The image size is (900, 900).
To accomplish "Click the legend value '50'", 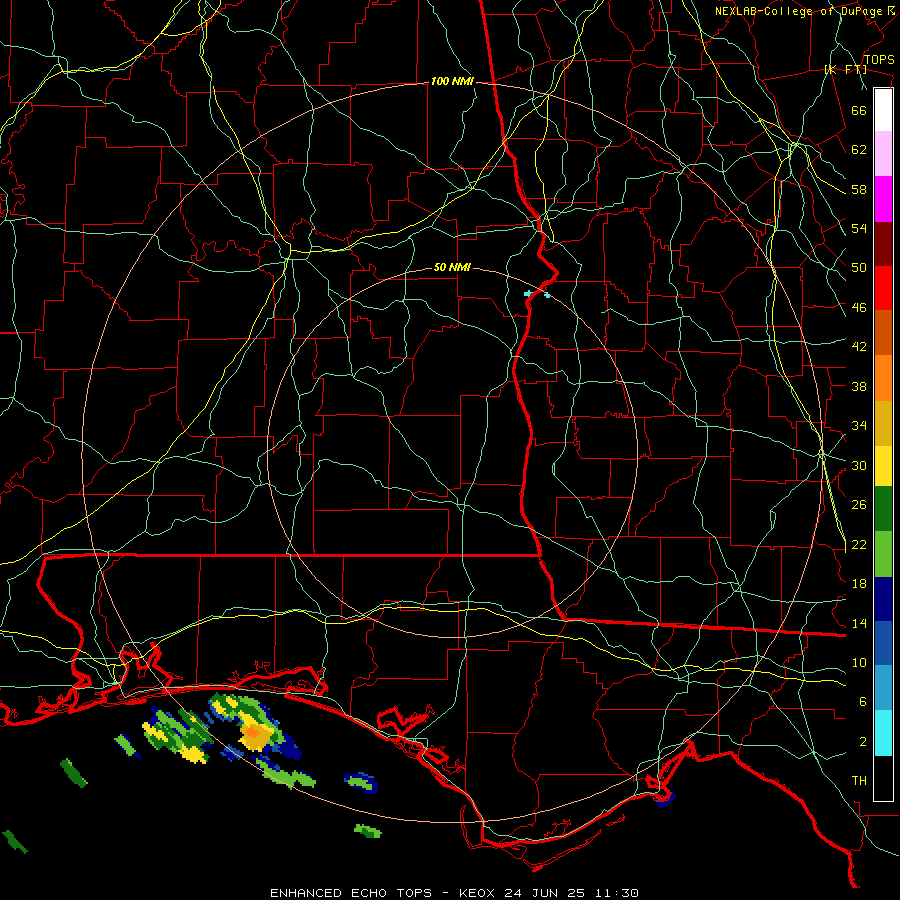I will [859, 268].
